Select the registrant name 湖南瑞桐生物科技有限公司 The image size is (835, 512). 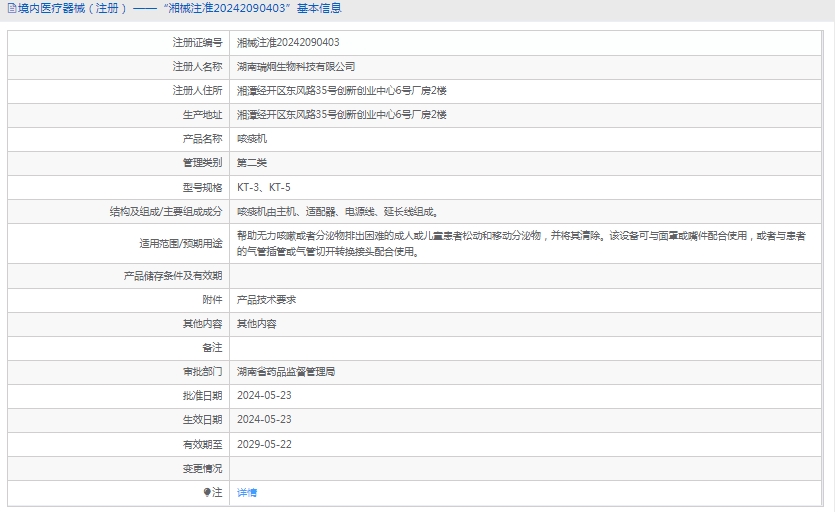296,67
